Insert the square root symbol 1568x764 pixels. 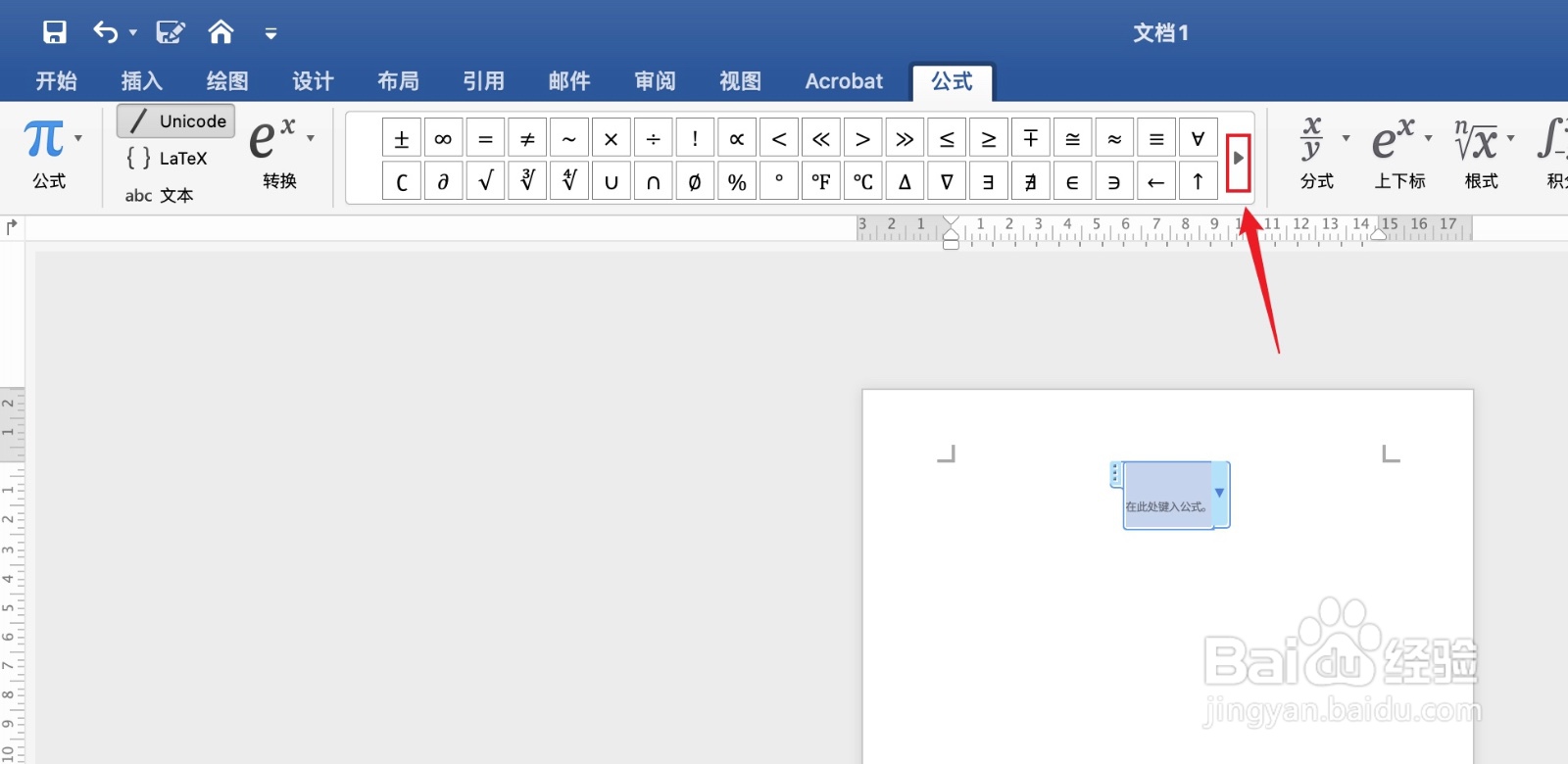[485, 181]
